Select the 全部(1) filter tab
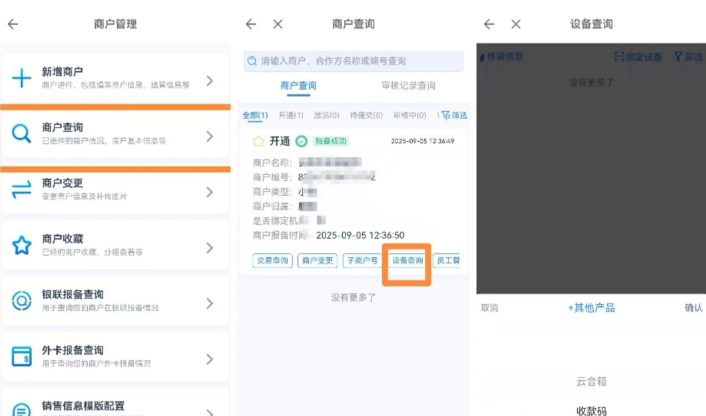This screenshot has height=416, width=706. pos(255,115)
